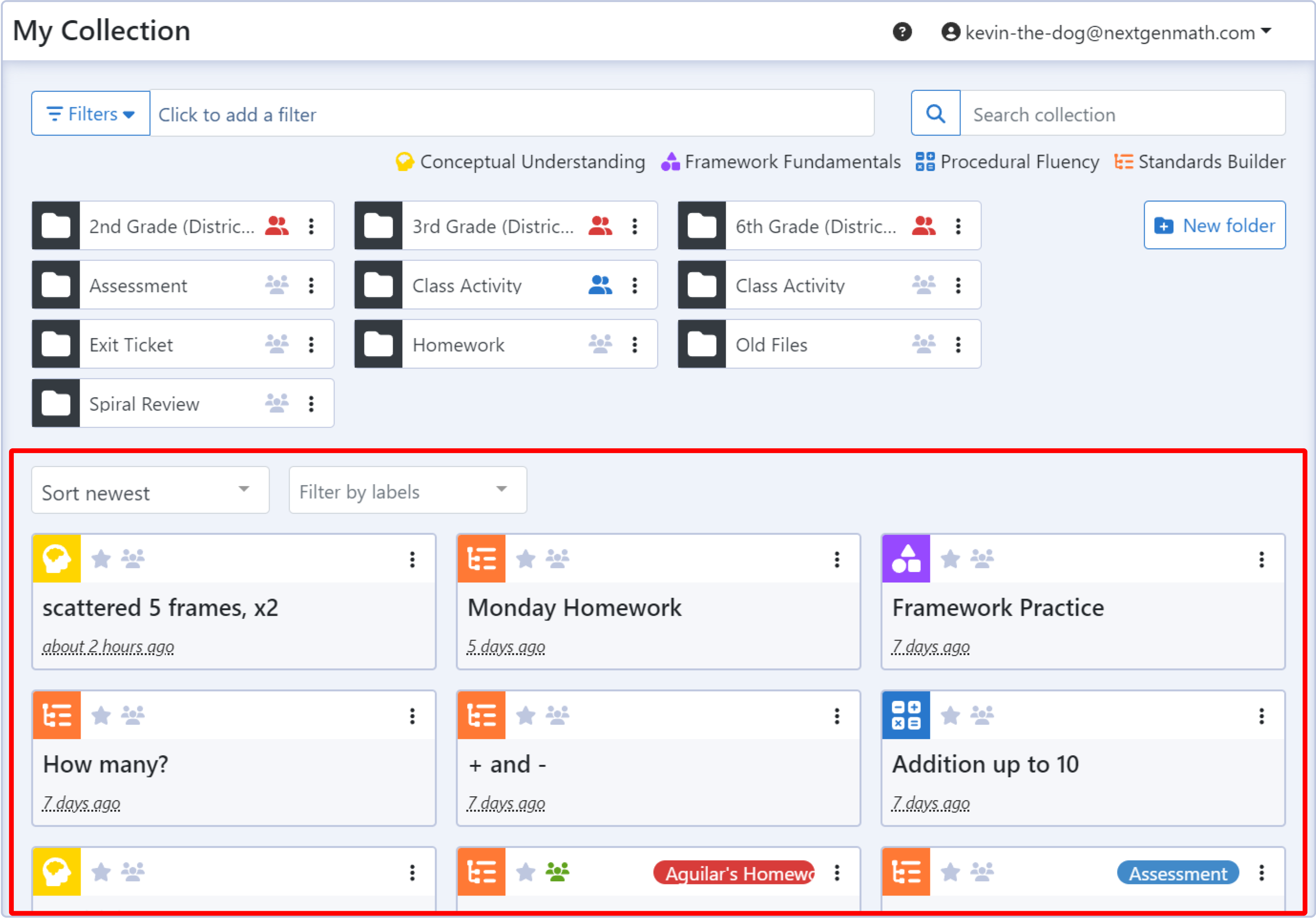1316x918 pixels.
Task: Toggle favorite star on scattered 5 frames card
Action: pyautogui.click(x=101, y=559)
